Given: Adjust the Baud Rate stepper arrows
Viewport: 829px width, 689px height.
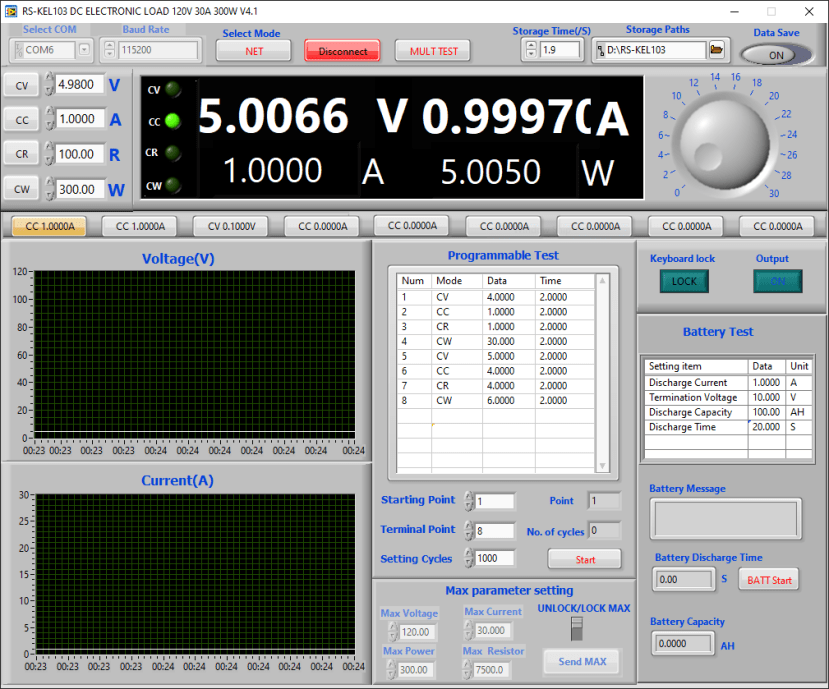Looking at the screenshot, I should [x=109, y=50].
